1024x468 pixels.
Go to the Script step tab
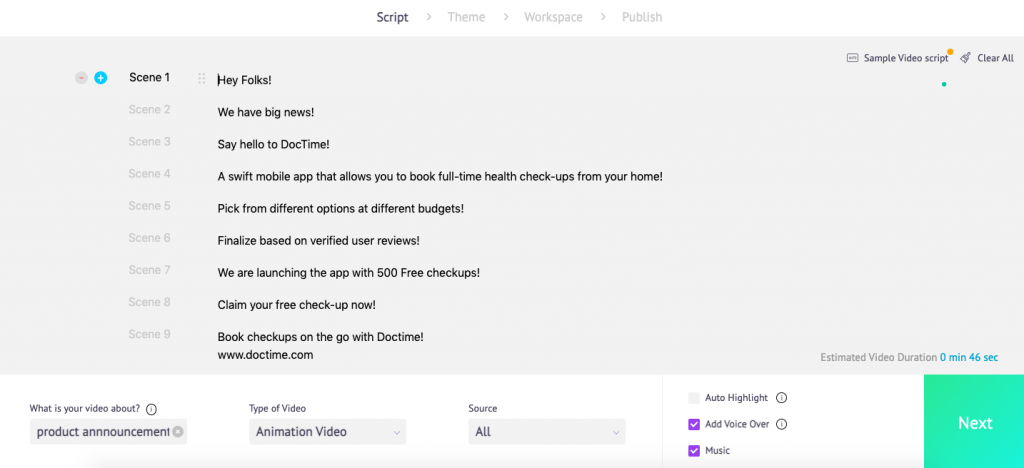tap(392, 17)
